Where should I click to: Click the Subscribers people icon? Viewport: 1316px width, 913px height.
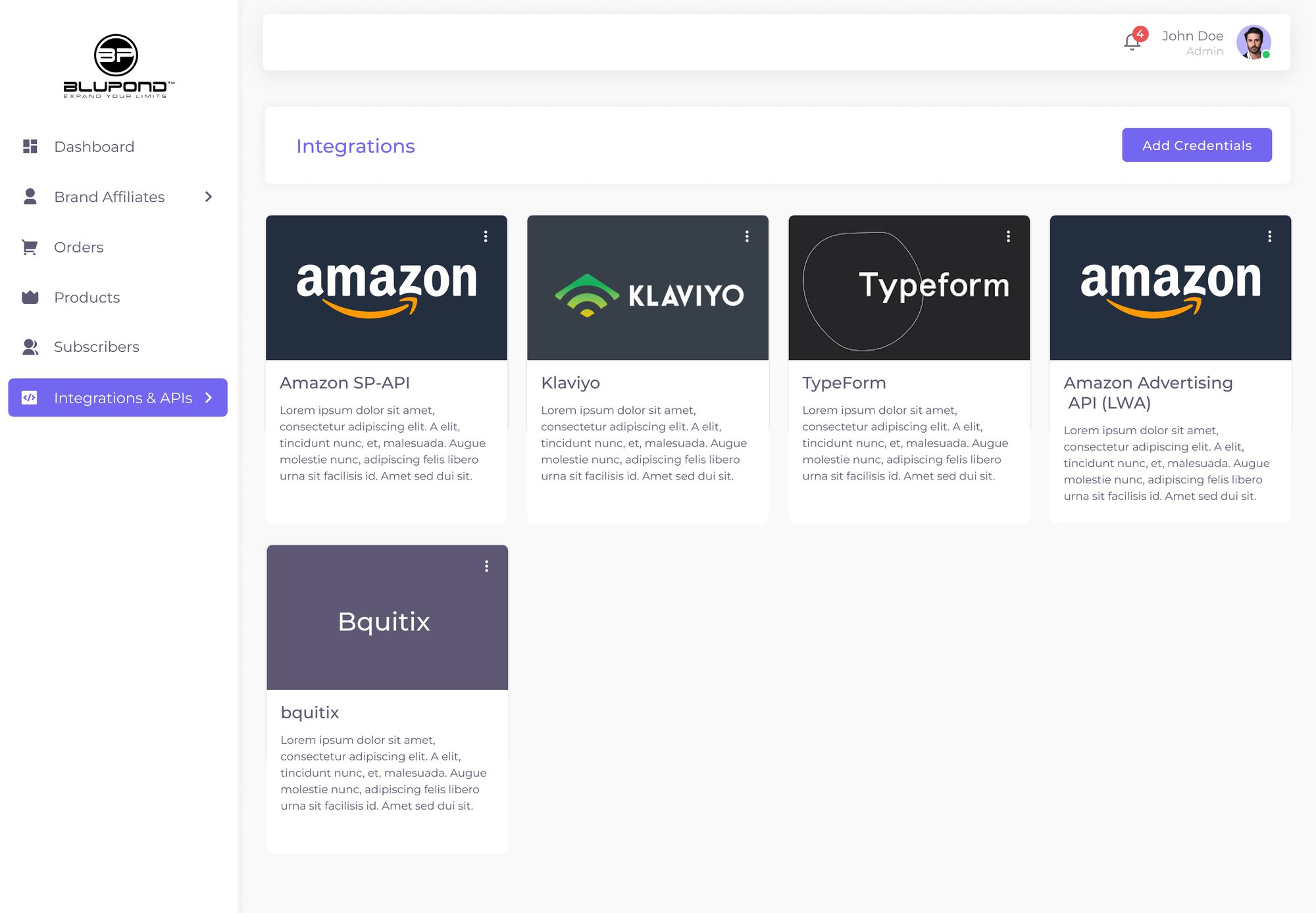[x=30, y=347]
